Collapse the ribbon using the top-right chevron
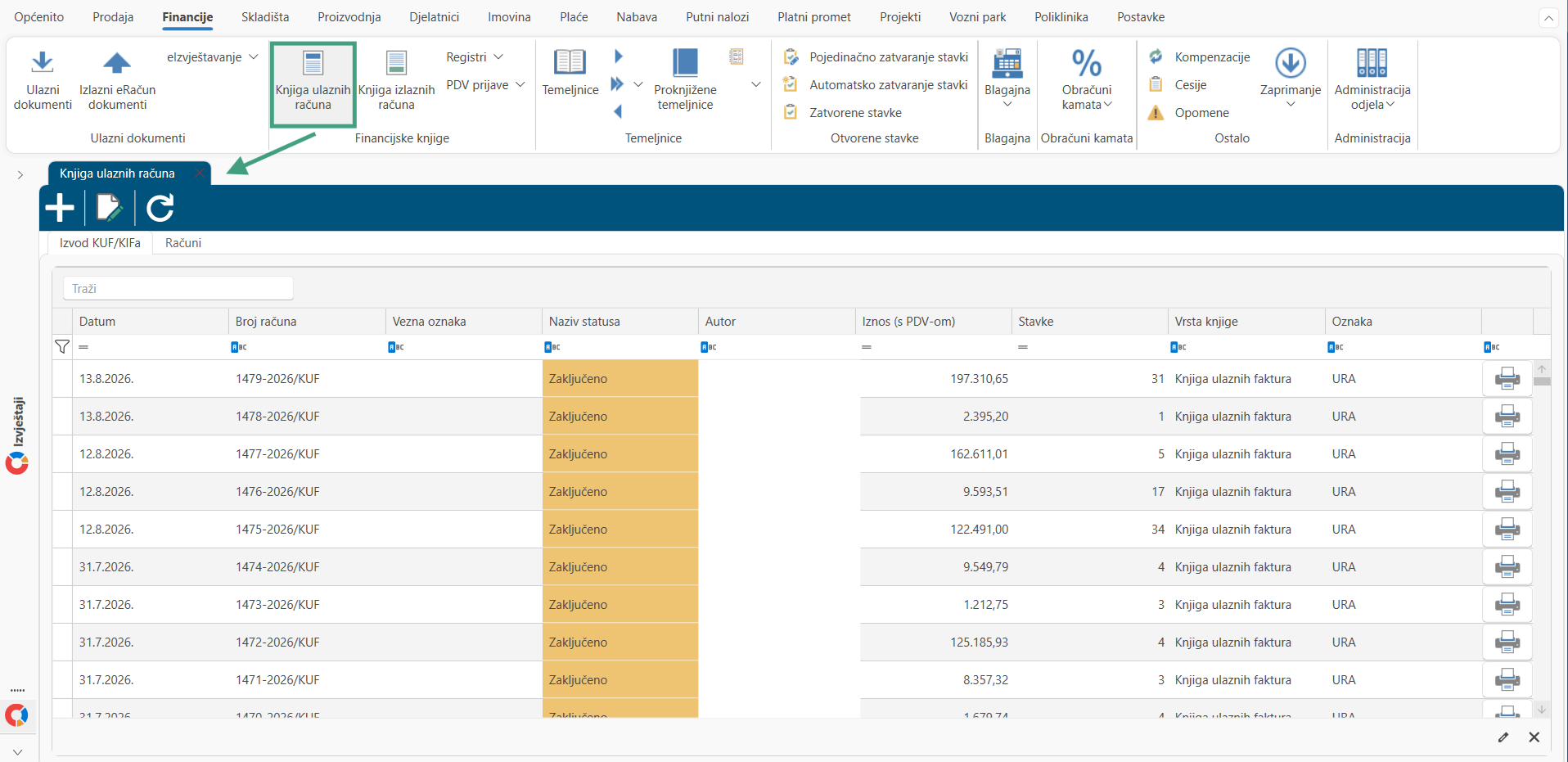Screen dimensions: 1568x762 click(x=1548, y=17)
